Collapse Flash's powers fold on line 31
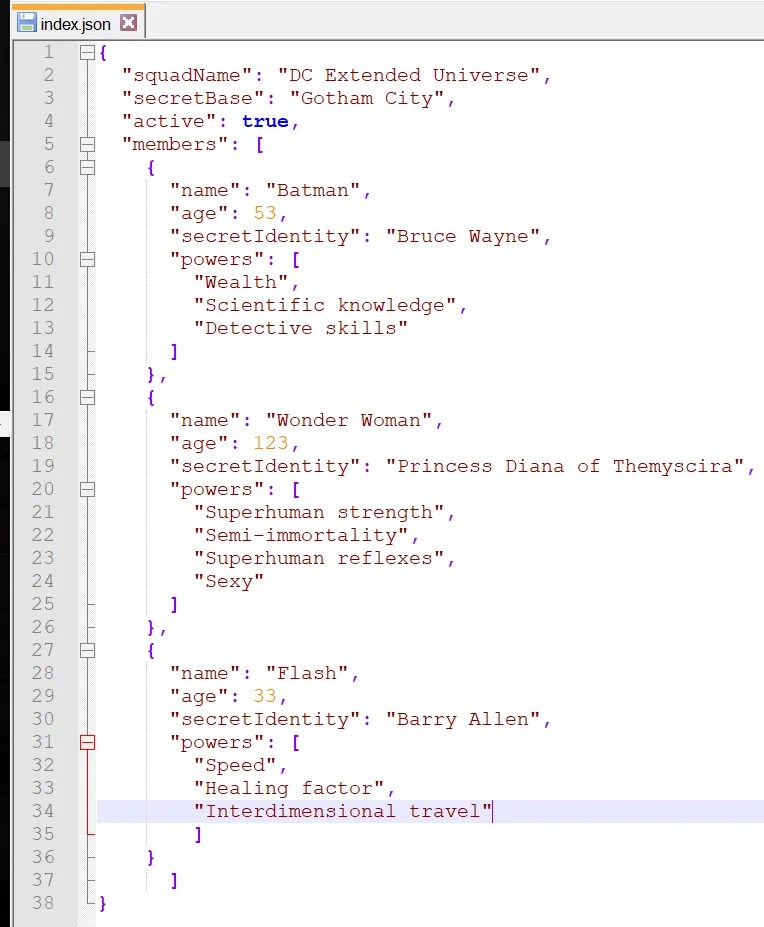 pos(87,743)
